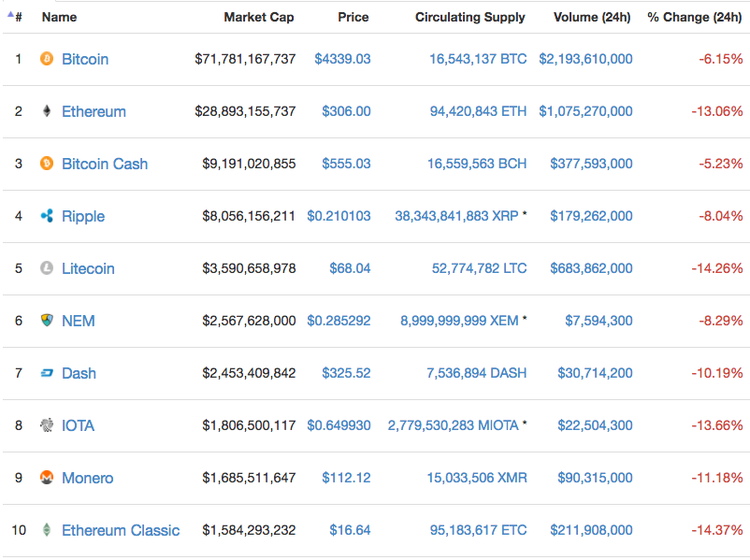The height and width of the screenshot is (560, 750).
Task: Sort table by % Change (24h) header
Action: click(x=694, y=17)
